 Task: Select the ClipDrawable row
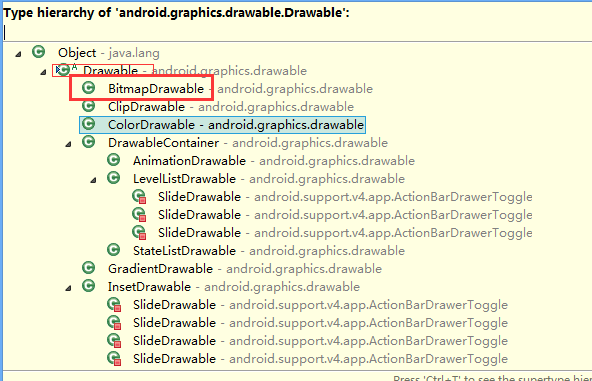pos(218,106)
